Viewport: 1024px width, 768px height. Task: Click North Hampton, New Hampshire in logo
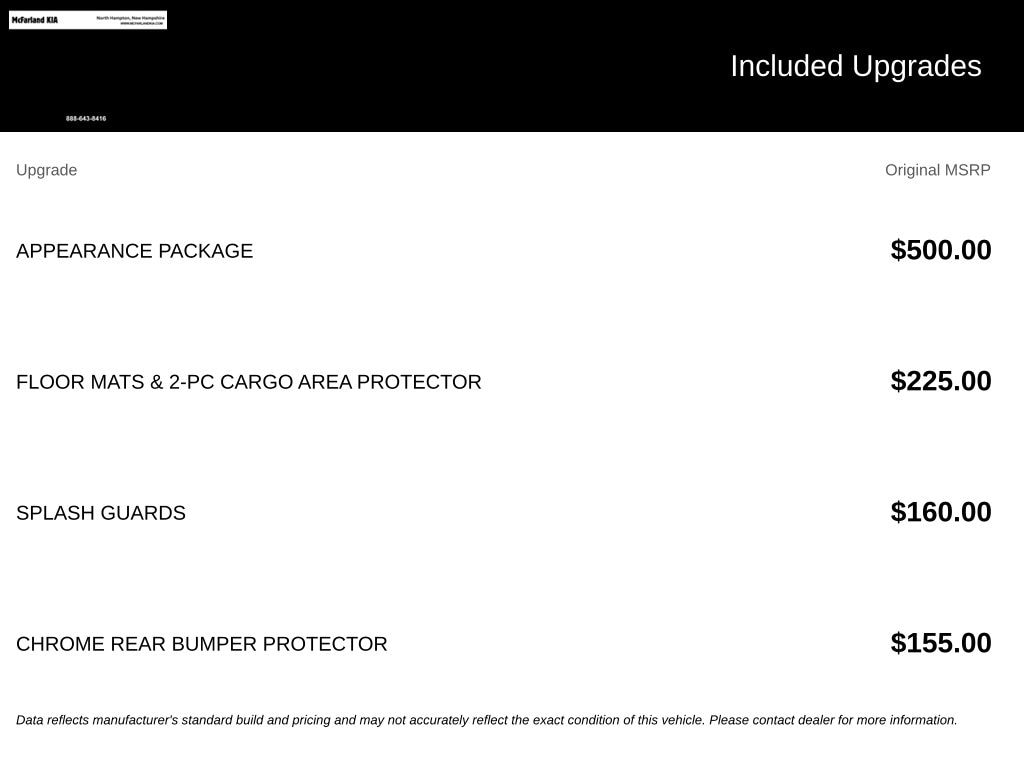(x=131, y=18)
